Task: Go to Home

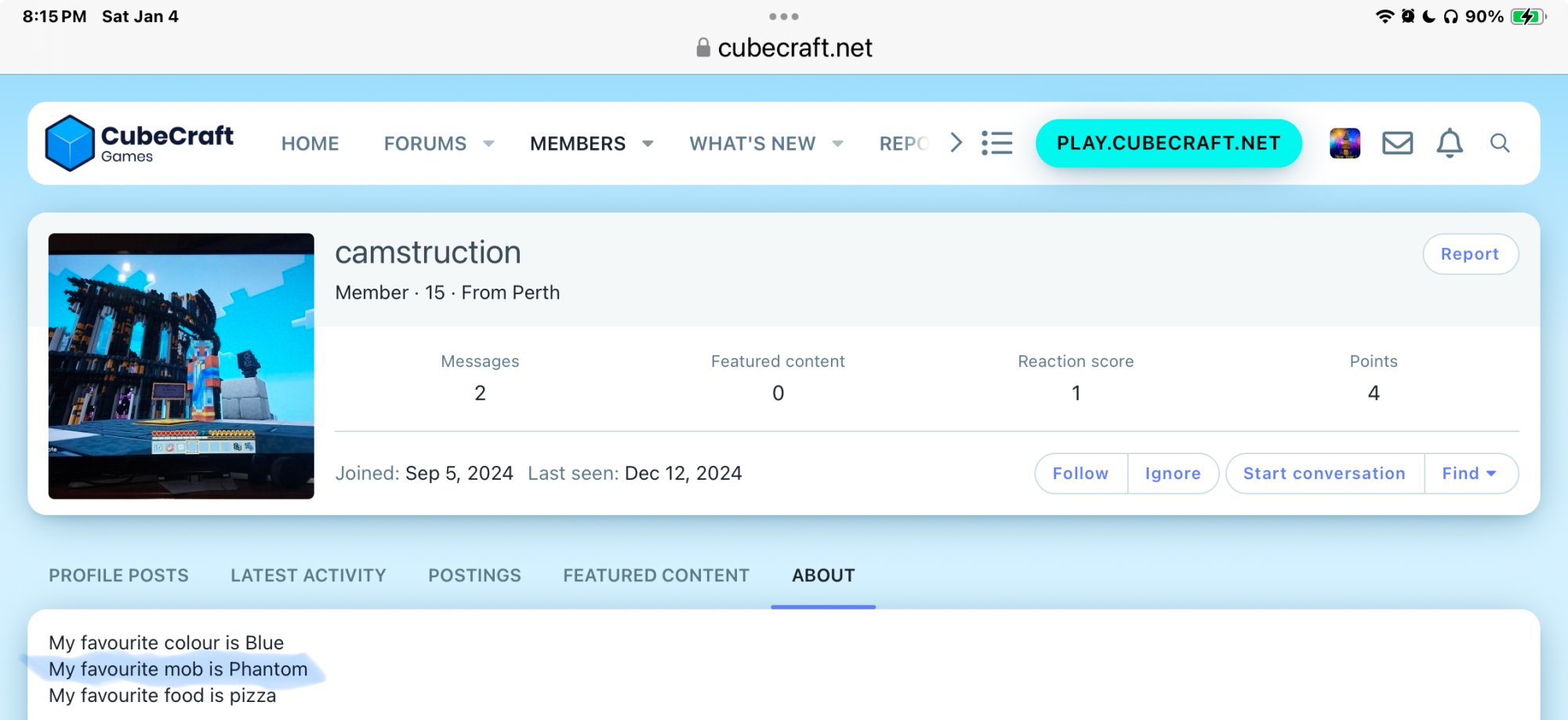Action: click(x=310, y=144)
